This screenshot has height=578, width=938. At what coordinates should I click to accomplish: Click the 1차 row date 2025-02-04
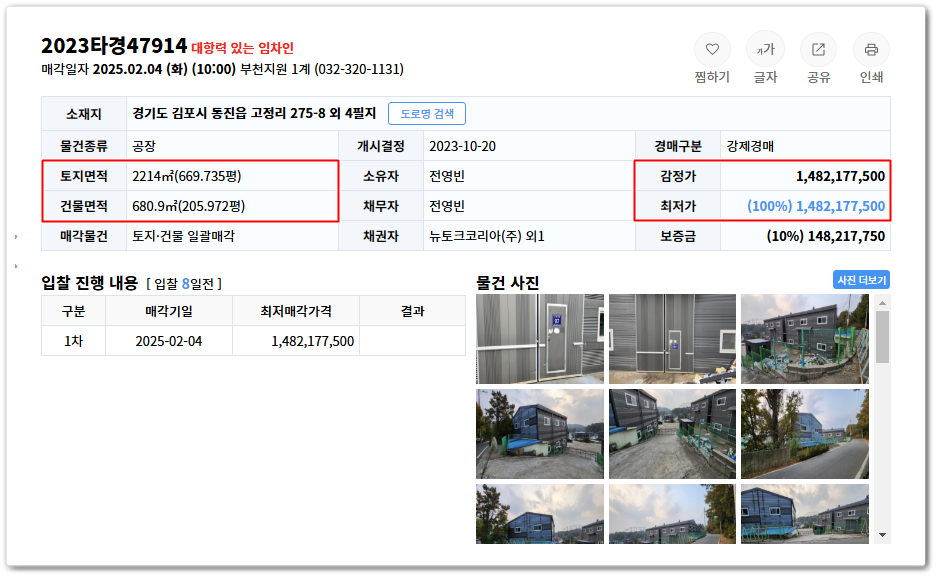(x=169, y=341)
